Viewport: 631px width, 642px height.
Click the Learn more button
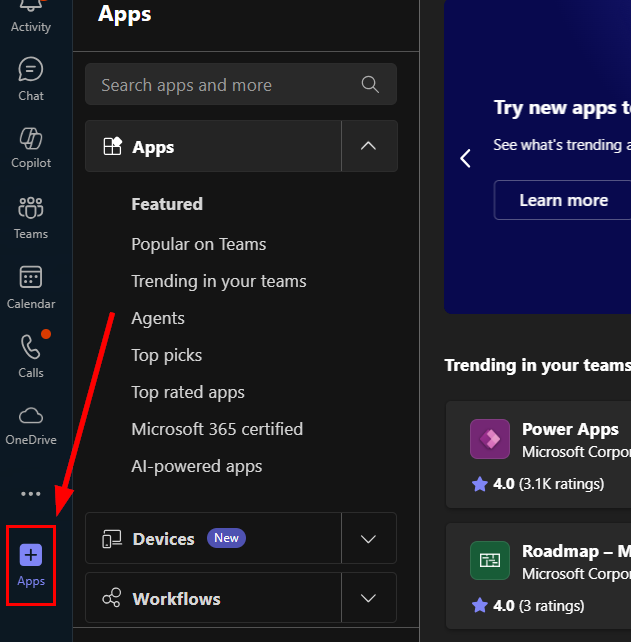point(563,200)
